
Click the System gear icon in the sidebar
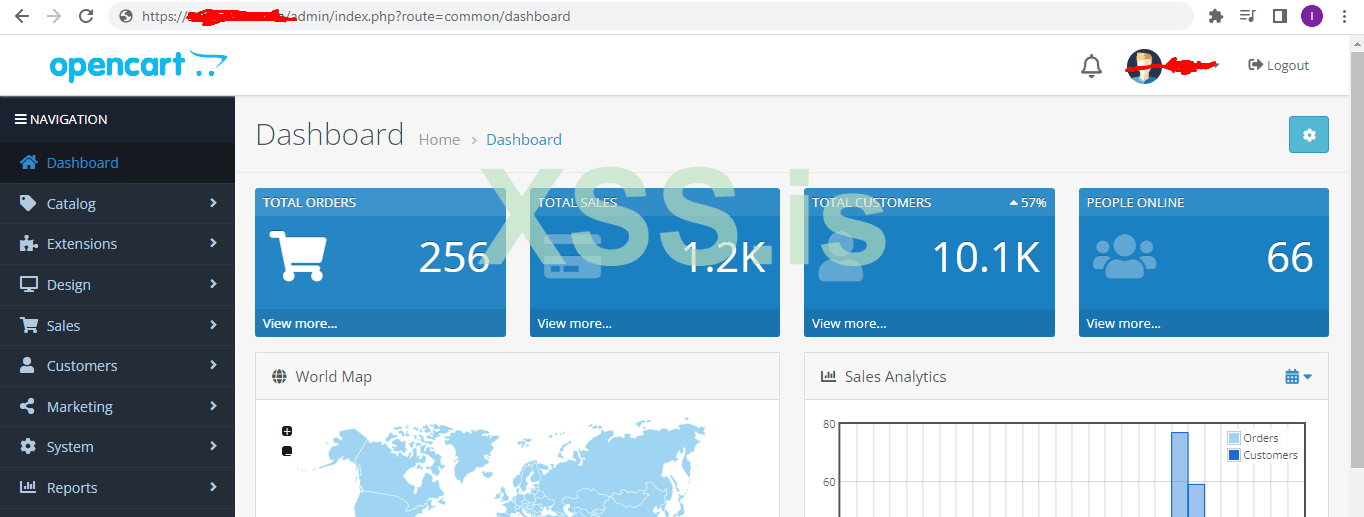[x=28, y=447]
